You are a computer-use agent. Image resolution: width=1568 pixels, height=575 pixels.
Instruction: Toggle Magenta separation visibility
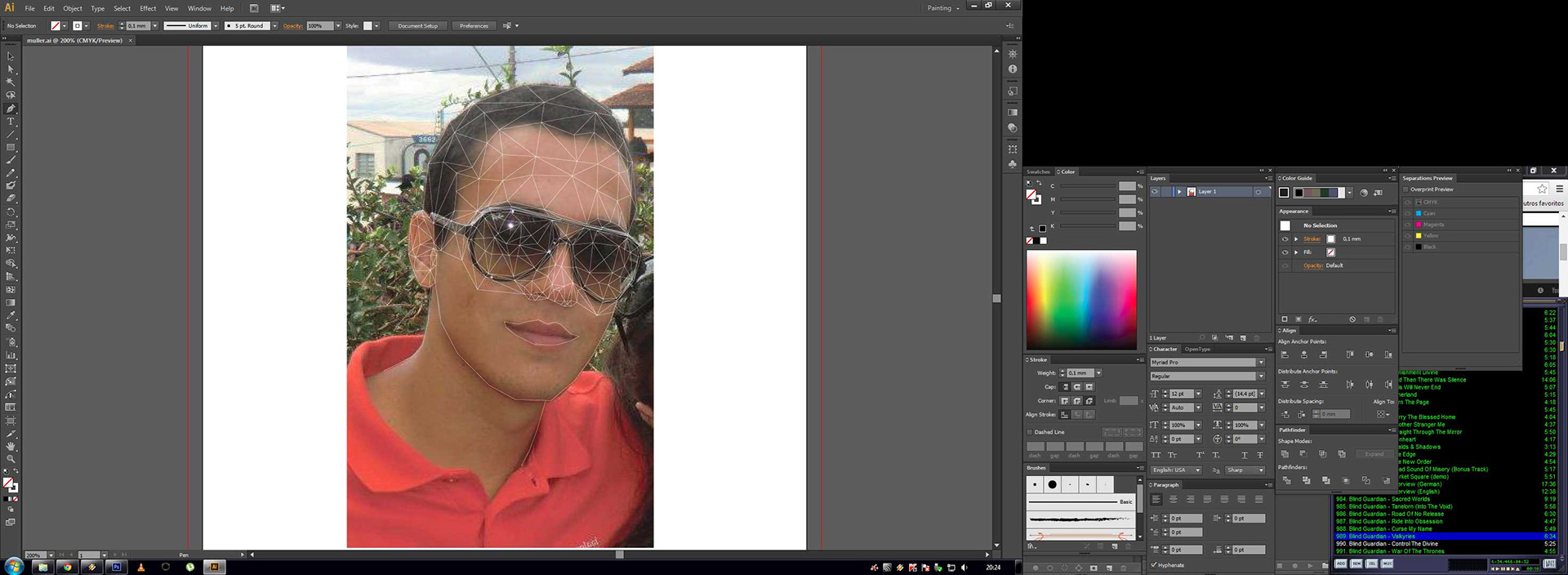[x=1408, y=225]
